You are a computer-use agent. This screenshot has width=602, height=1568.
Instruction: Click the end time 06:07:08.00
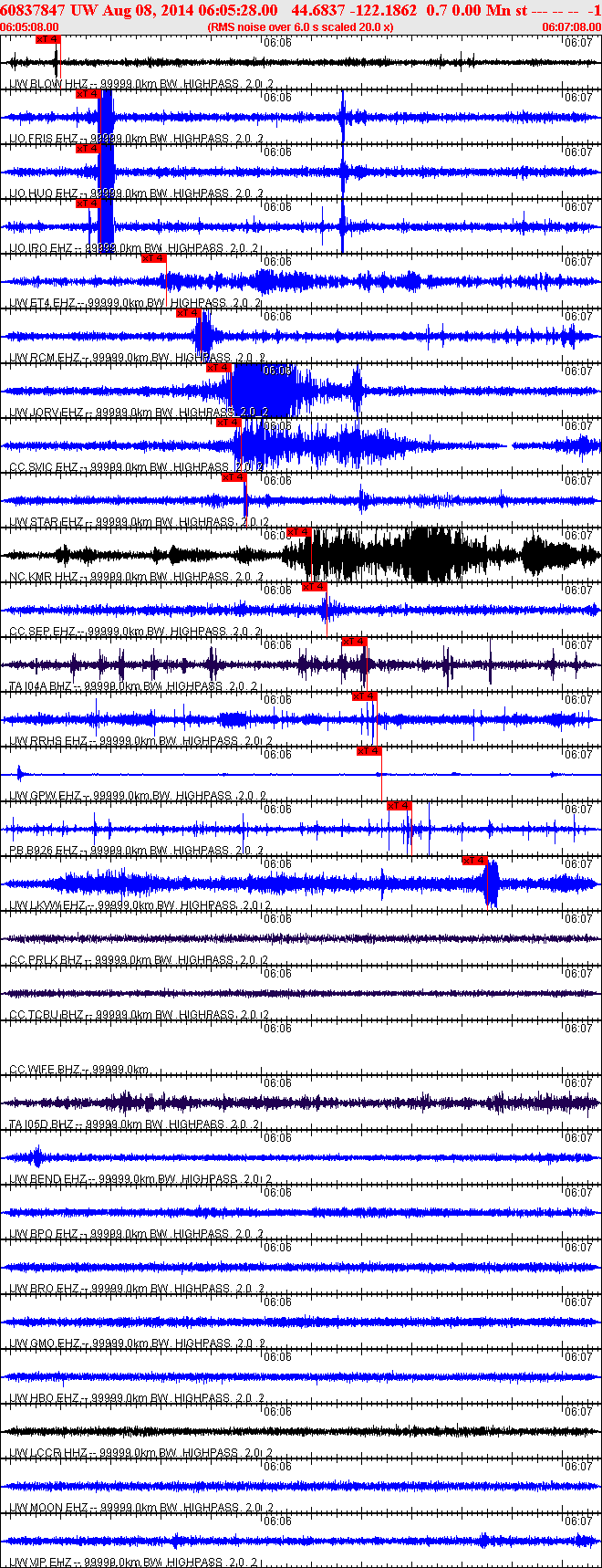(572, 27)
